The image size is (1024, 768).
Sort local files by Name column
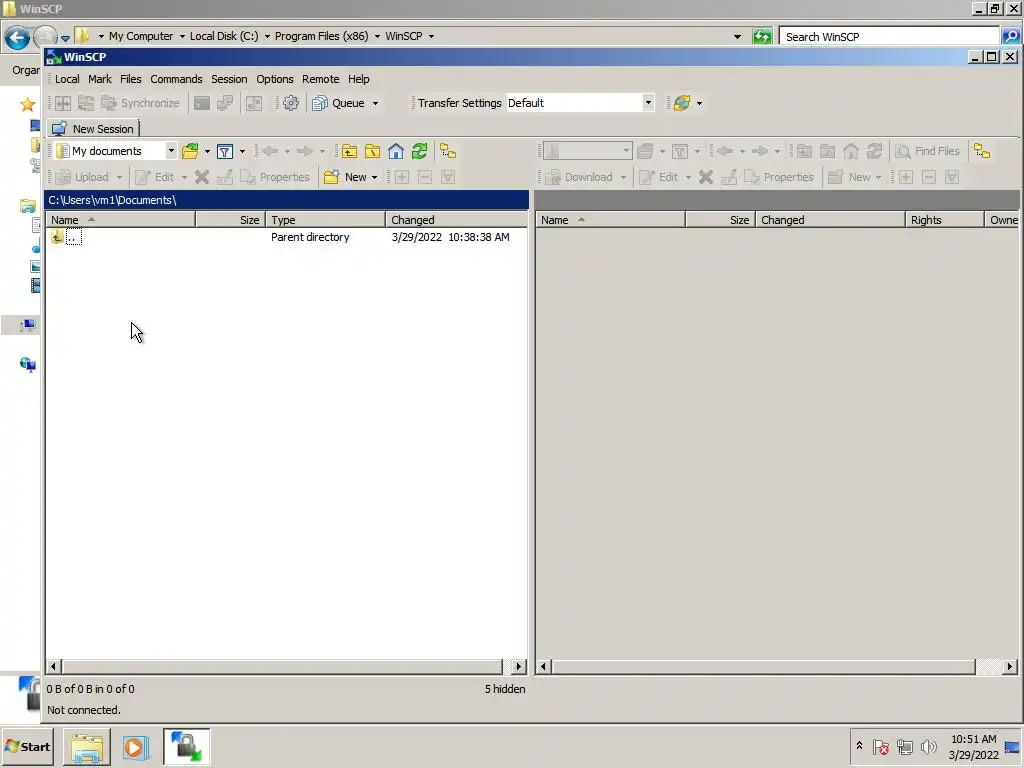pyautogui.click(x=121, y=220)
